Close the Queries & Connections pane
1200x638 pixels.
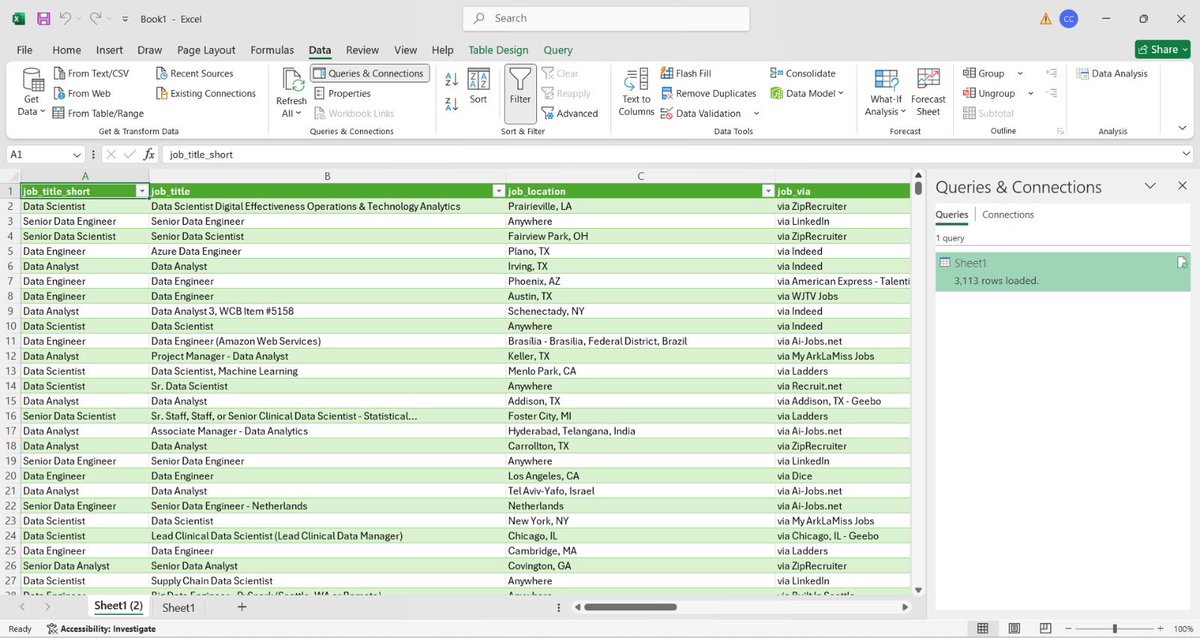[1182, 186]
